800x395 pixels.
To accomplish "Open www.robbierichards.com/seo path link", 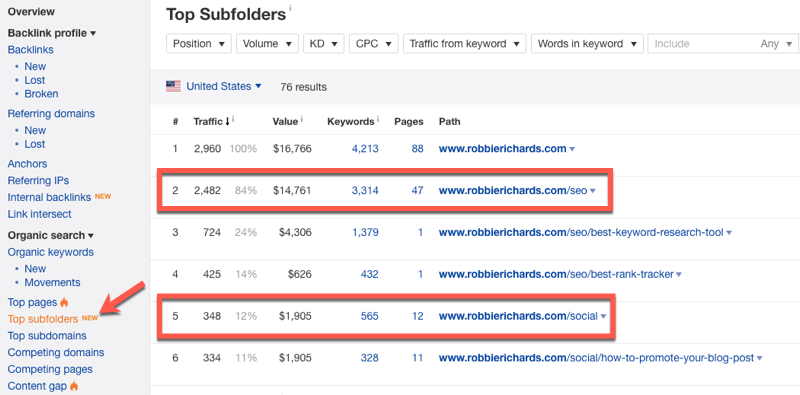I will point(513,191).
